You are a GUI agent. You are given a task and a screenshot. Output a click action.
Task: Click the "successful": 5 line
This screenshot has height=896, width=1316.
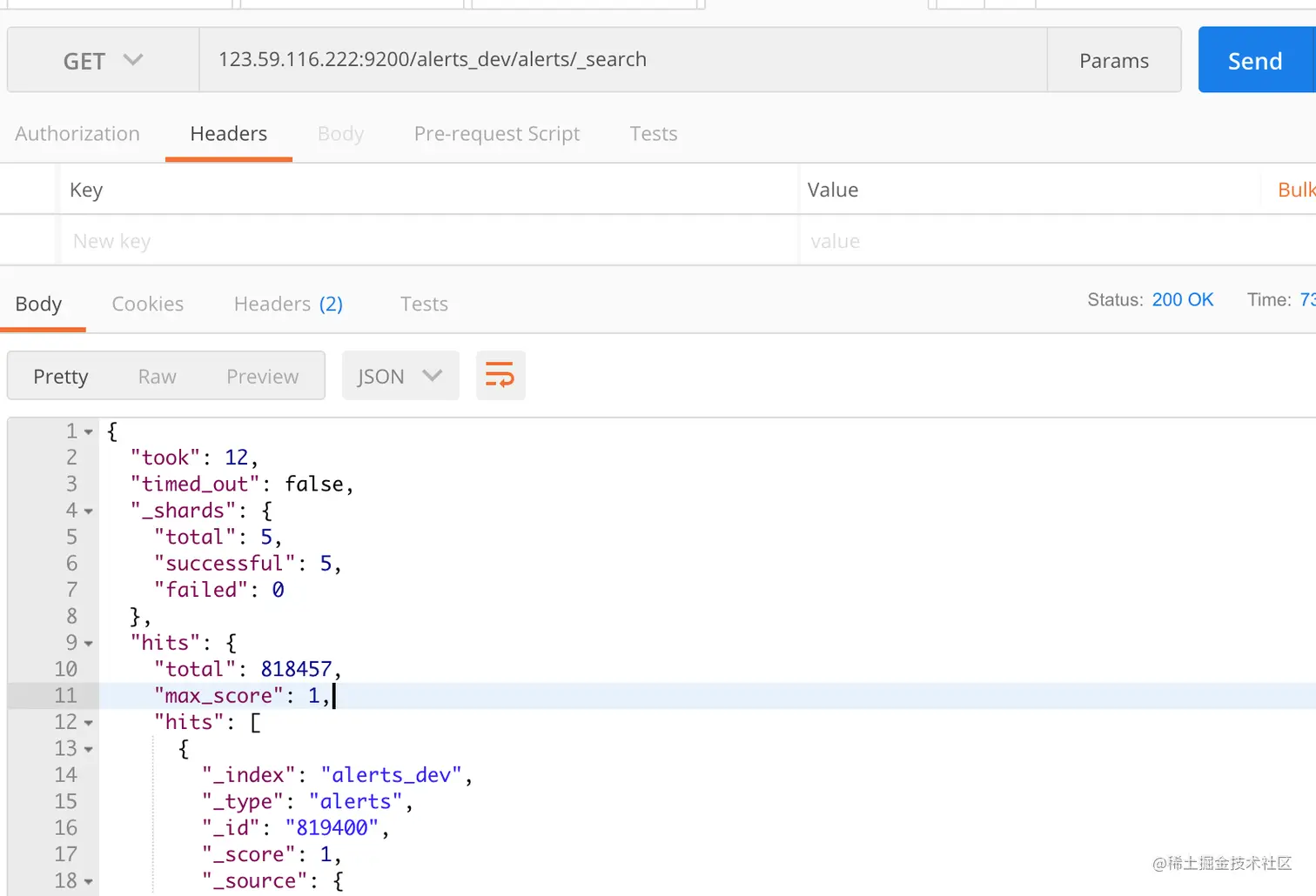(x=247, y=564)
